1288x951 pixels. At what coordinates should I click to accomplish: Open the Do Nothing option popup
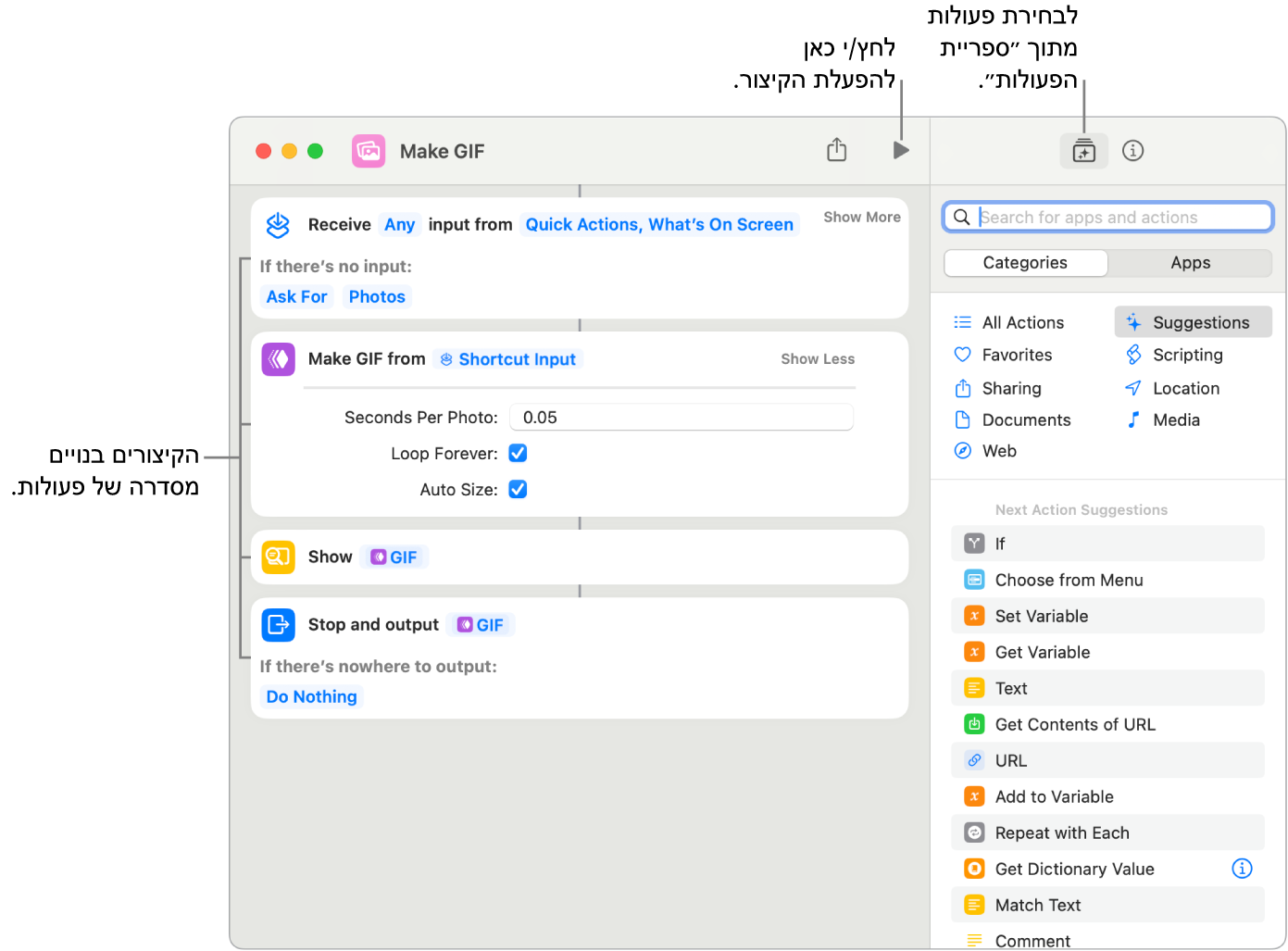tap(311, 697)
